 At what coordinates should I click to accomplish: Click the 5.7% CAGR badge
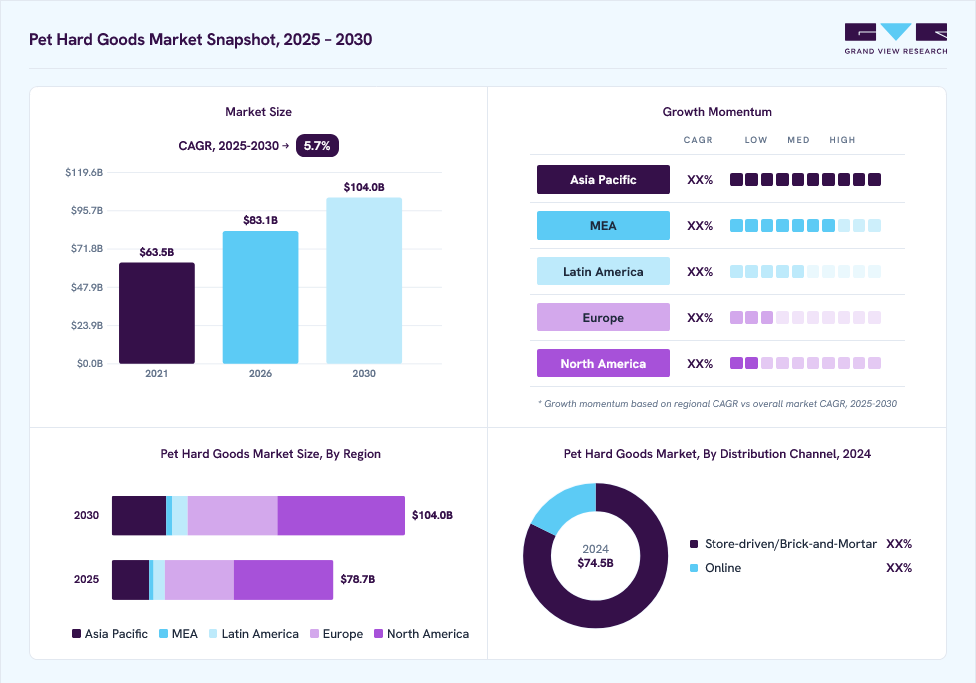pos(317,146)
